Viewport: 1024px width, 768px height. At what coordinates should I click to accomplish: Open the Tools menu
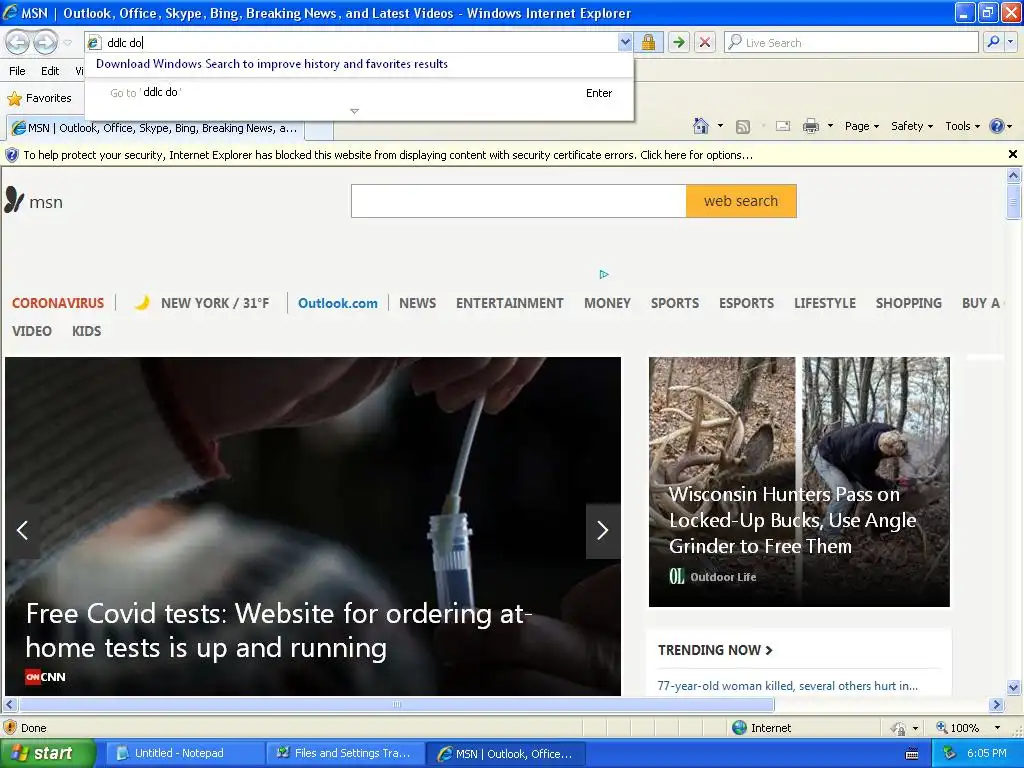click(962, 126)
